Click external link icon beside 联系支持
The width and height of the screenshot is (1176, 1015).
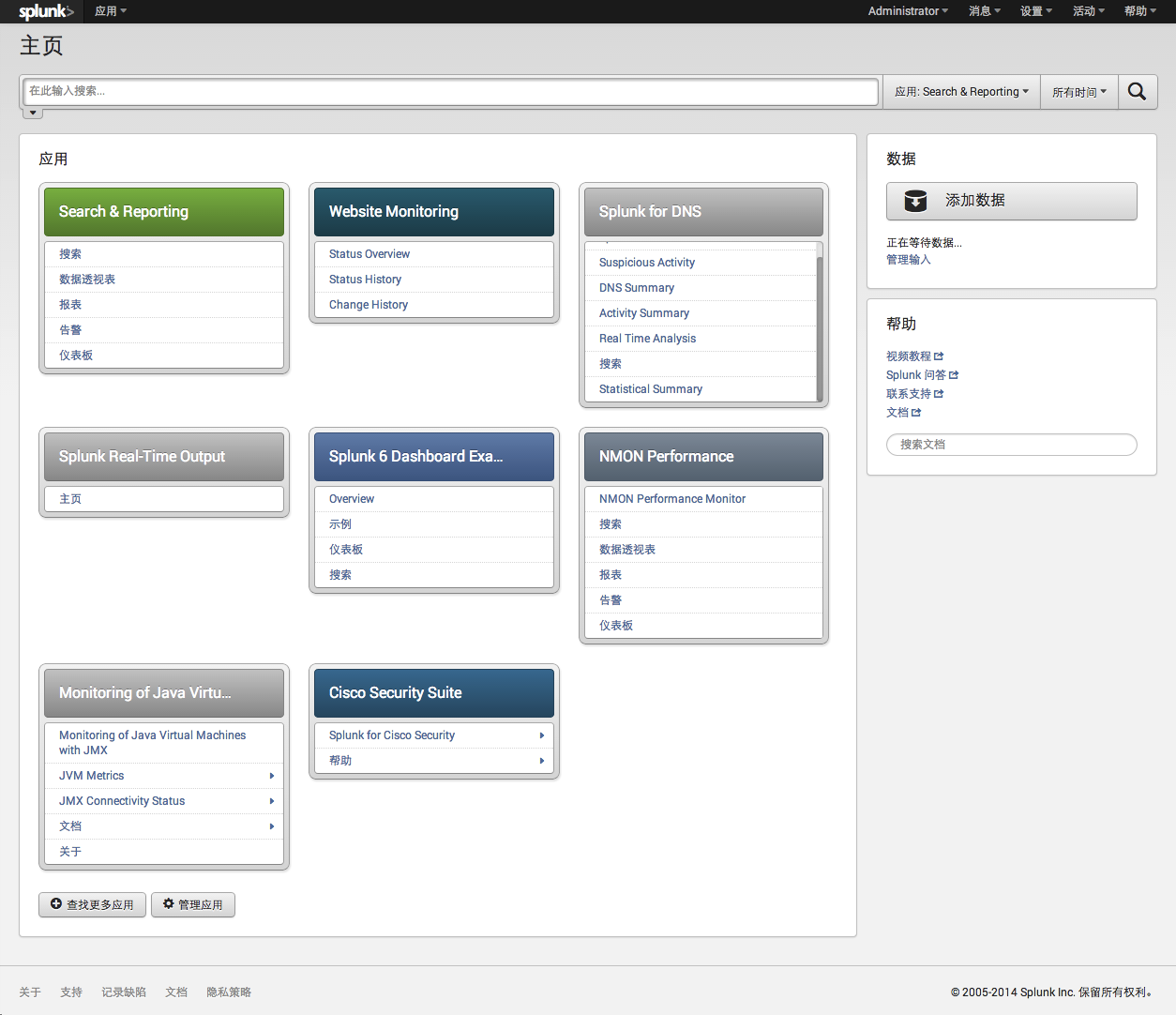click(x=939, y=394)
